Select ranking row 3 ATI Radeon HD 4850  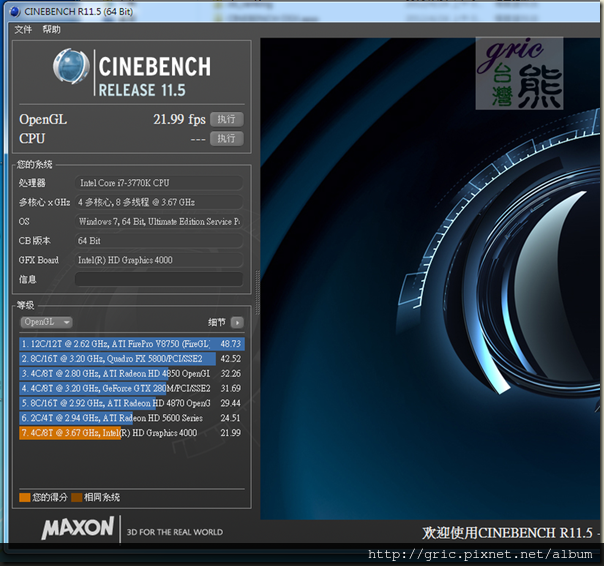point(132,373)
